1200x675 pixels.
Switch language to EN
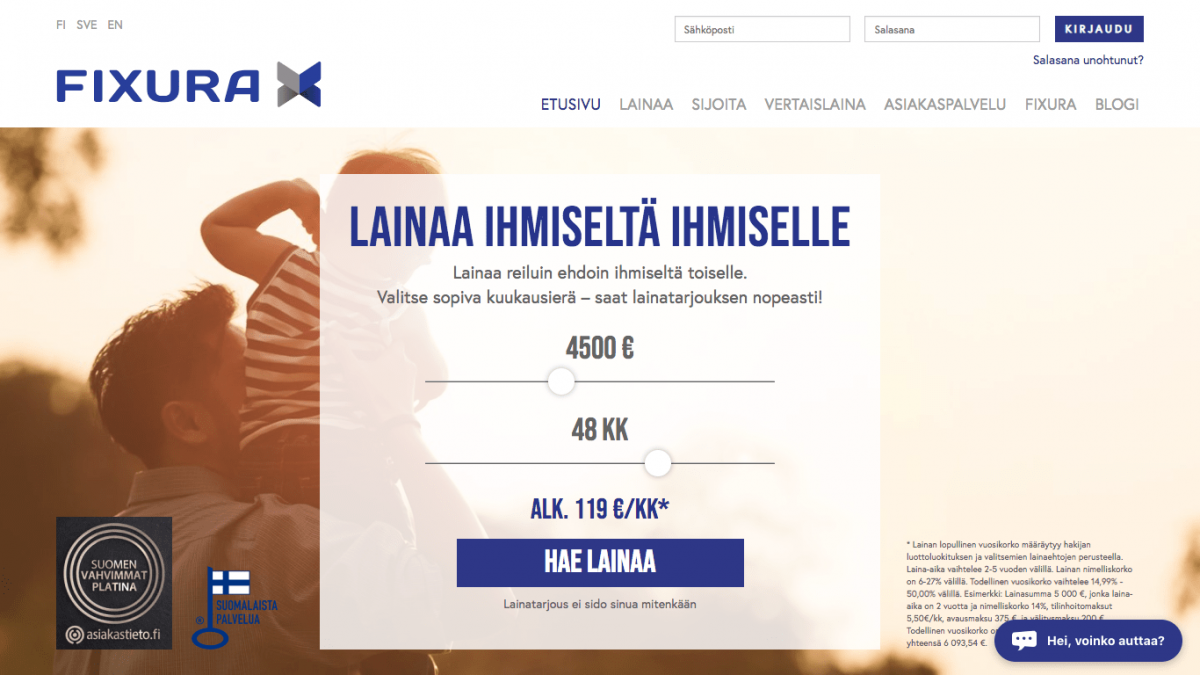[x=115, y=25]
